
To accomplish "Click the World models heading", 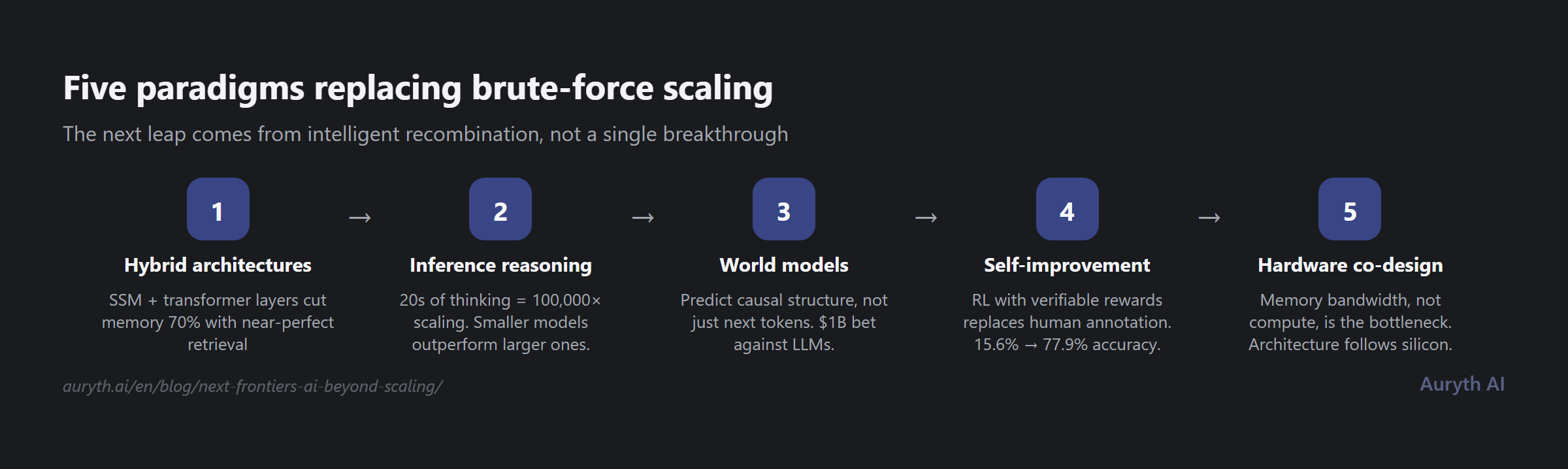I will pyautogui.click(x=783, y=265).
